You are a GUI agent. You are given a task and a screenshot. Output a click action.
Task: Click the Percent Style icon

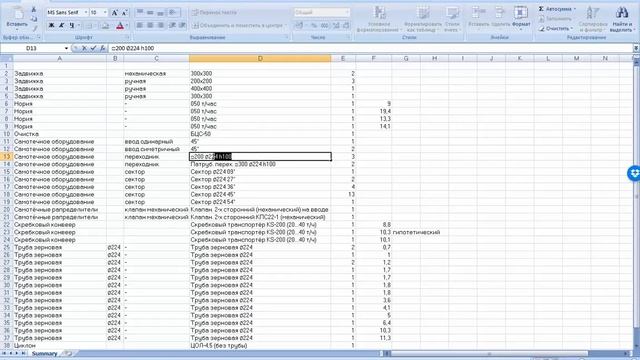point(314,25)
